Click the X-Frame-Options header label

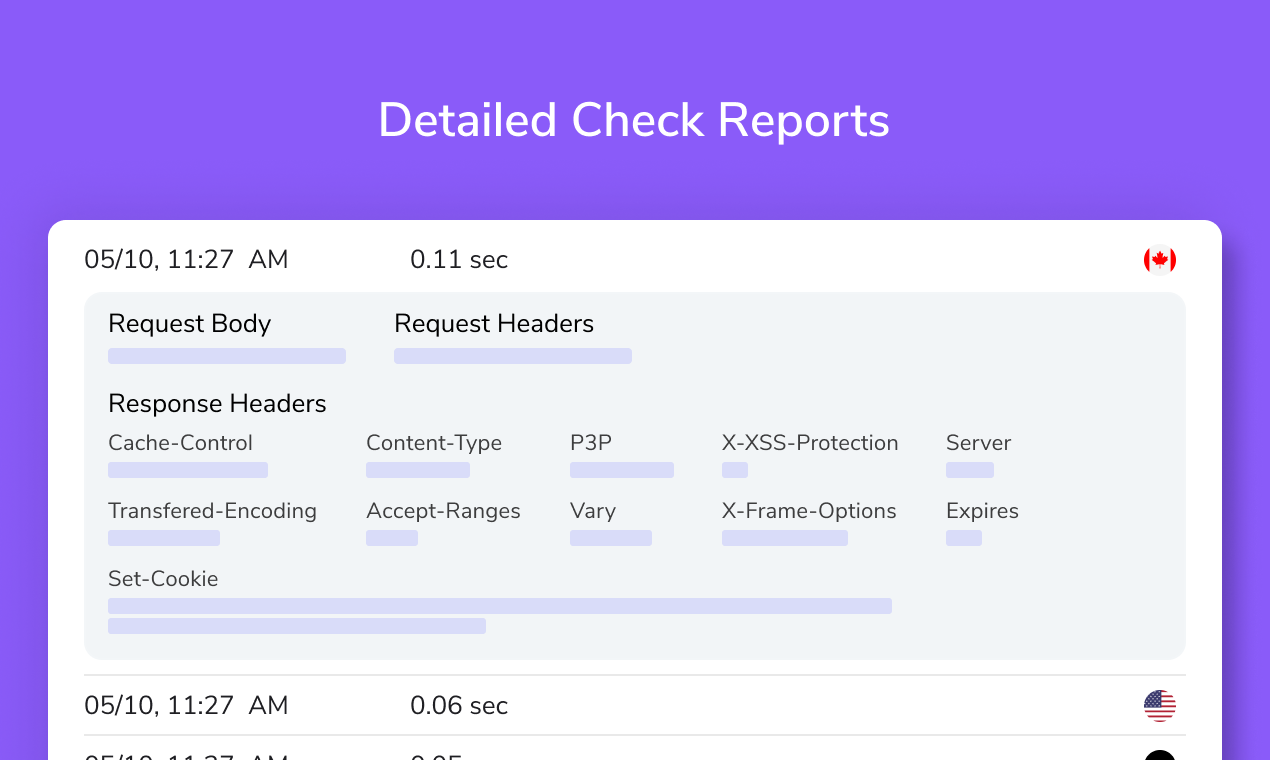pos(809,511)
